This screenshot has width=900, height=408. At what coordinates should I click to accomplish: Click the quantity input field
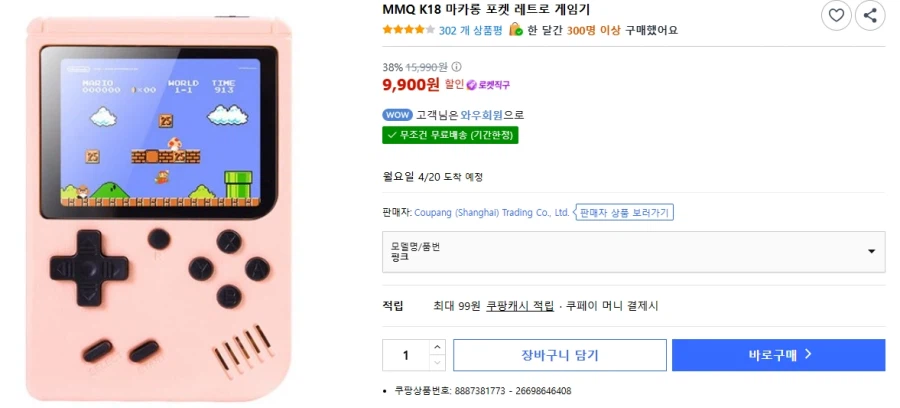click(406, 355)
